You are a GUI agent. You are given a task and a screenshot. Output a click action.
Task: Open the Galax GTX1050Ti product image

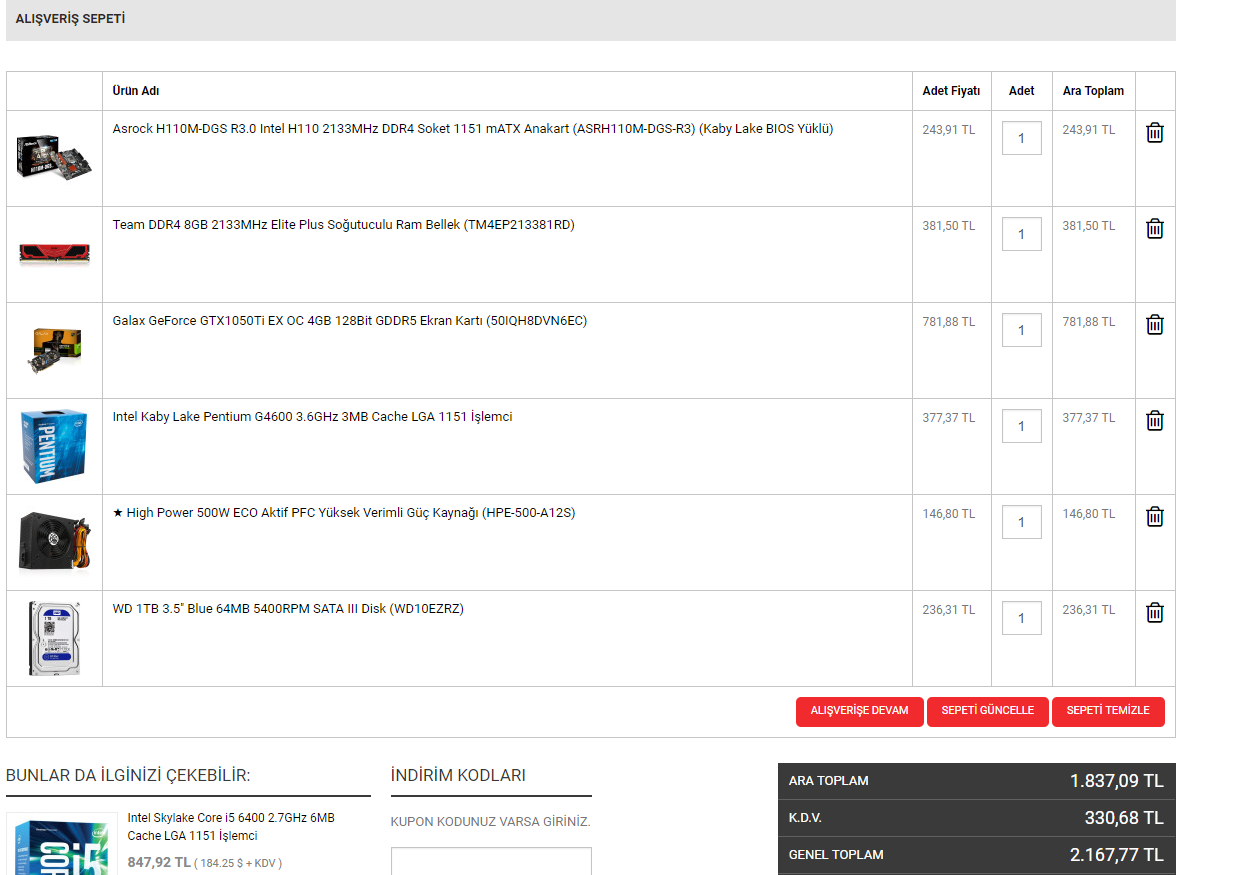[x=54, y=350]
